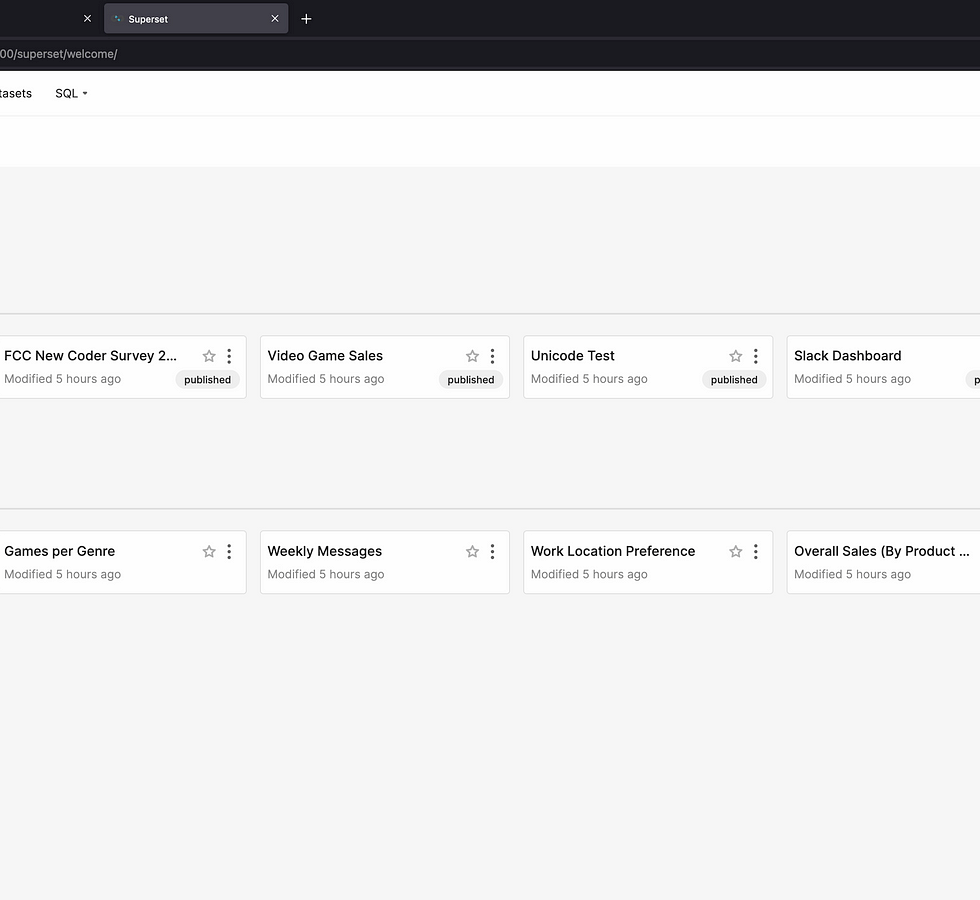
Task: Open three-dot menu on Unicode Test card
Action: point(756,356)
